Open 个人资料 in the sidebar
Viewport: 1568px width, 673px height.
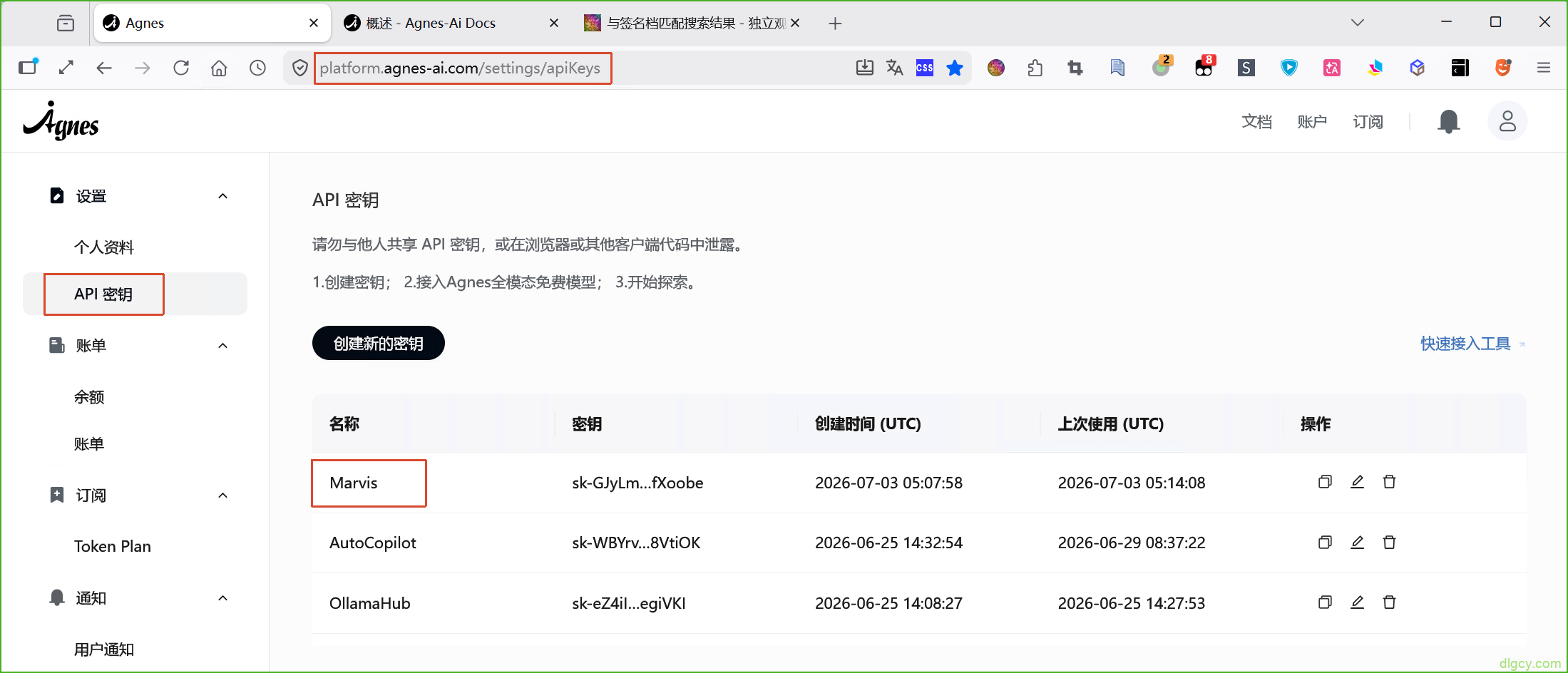pyautogui.click(x=104, y=247)
